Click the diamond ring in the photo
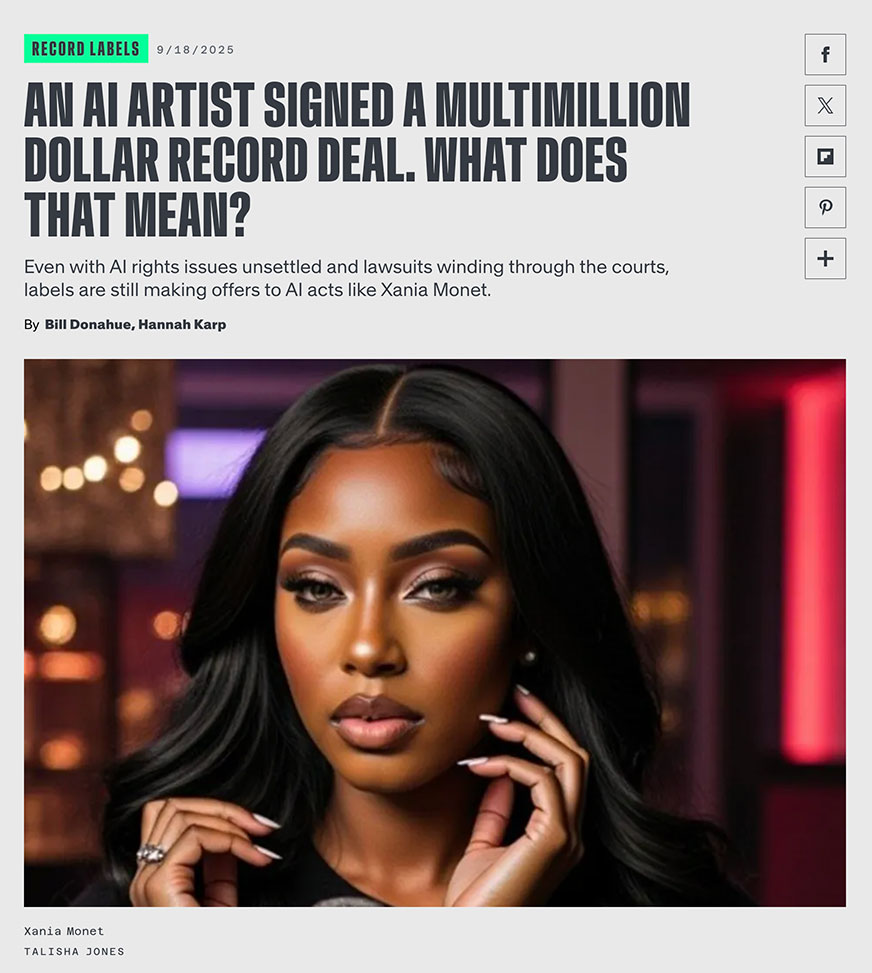This screenshot has height=973, width=872. [151, 854]
